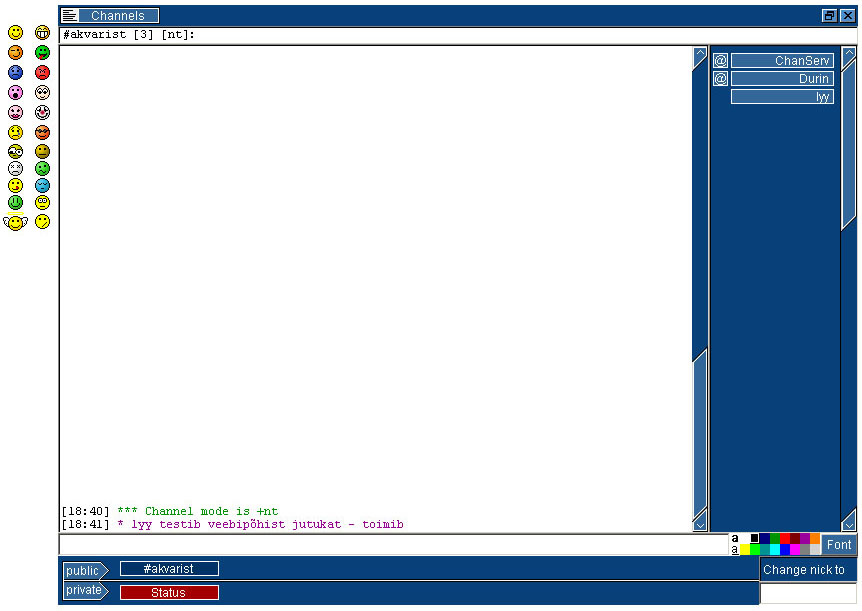
Task: Insert the pink surprised open-mouth emoticon
Action: 15,92
